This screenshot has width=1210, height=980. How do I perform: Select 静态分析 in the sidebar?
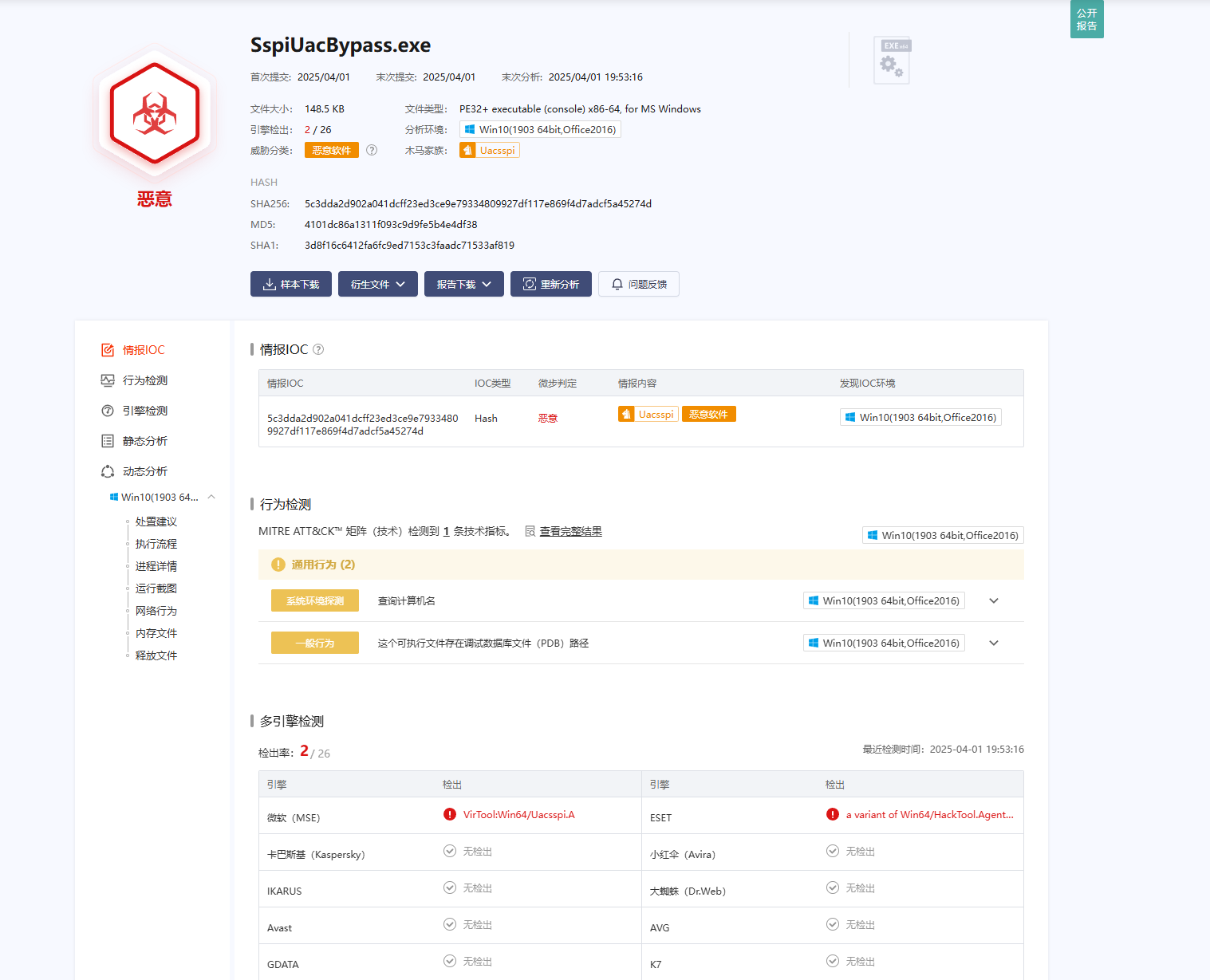pyautogui.click(x=135, y=441)
